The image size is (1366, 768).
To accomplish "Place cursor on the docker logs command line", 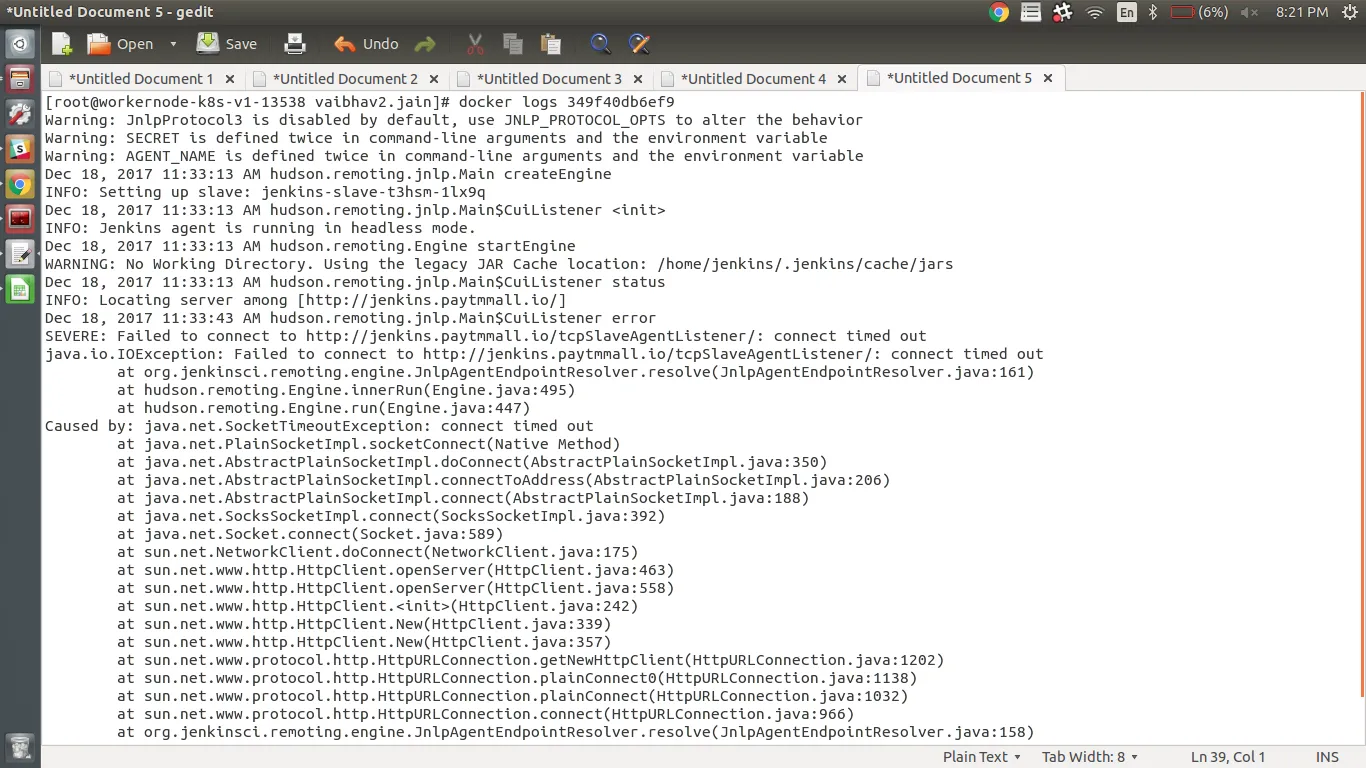I will [360, 102].
